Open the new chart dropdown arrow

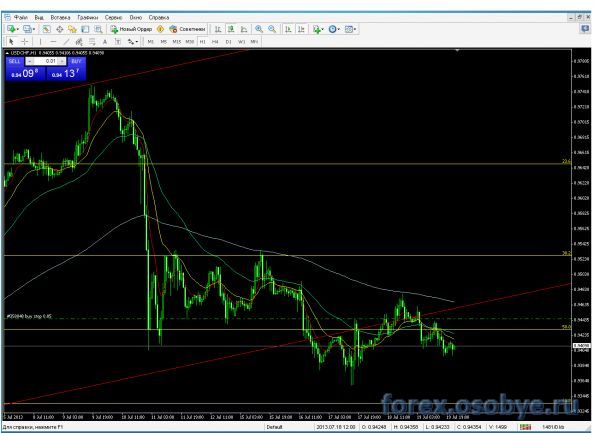pos(18,29)
